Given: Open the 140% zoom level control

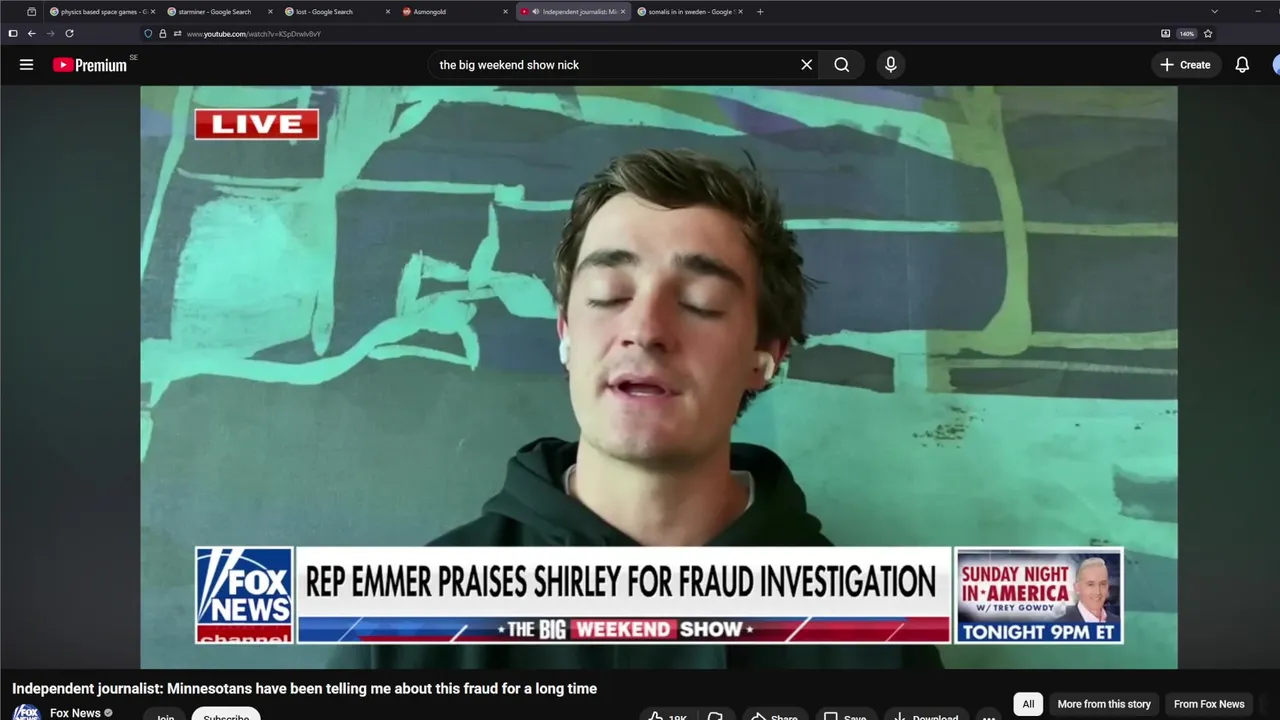Looking at the screenshot, I should coord(1186,33).
